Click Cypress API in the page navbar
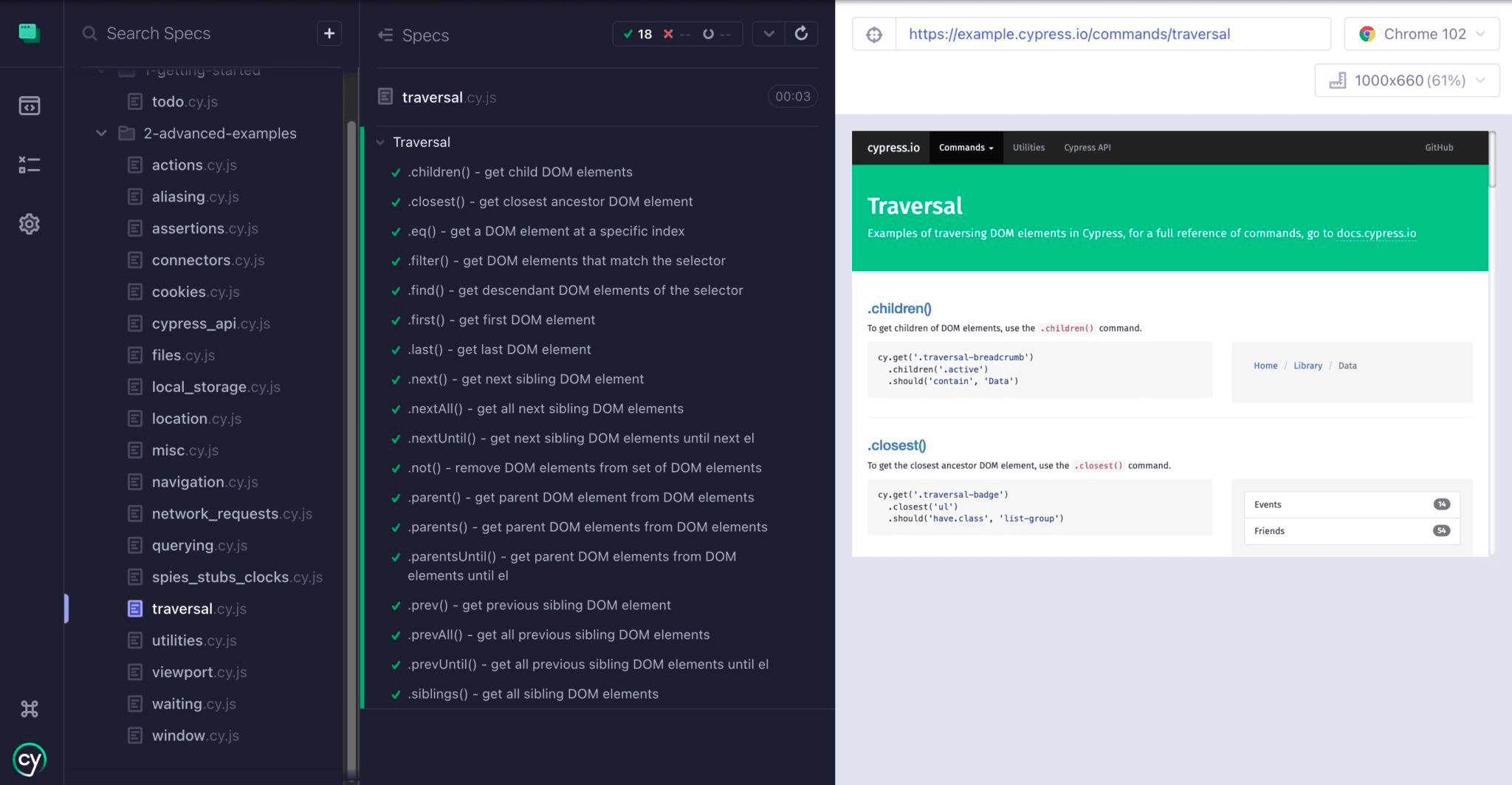The height and width of the screenshot is (785, 1512). click(x=1087, y=148)
